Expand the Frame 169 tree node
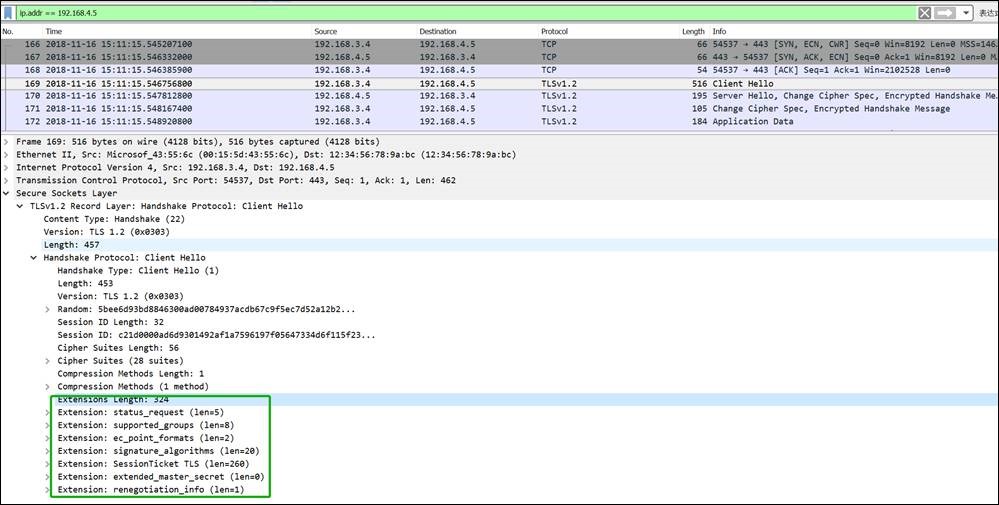Image resolution: width=999 pixels, height=505 pixels. tap(6, 142)
